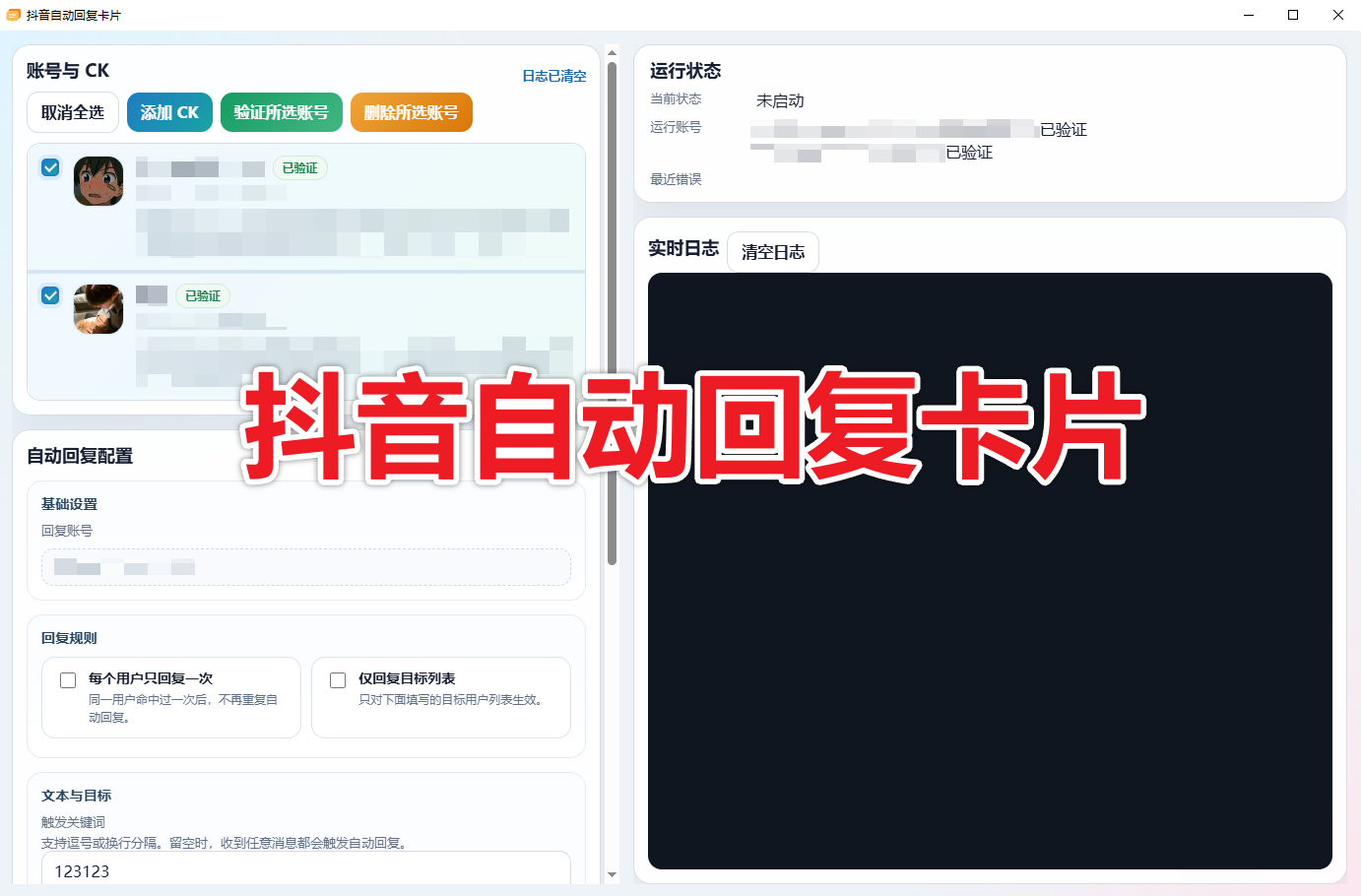Enable the "仅回复目标列表" rule
Image resolution: width=1362 pixels, height=896 pixels.
[x=338, y=679]
